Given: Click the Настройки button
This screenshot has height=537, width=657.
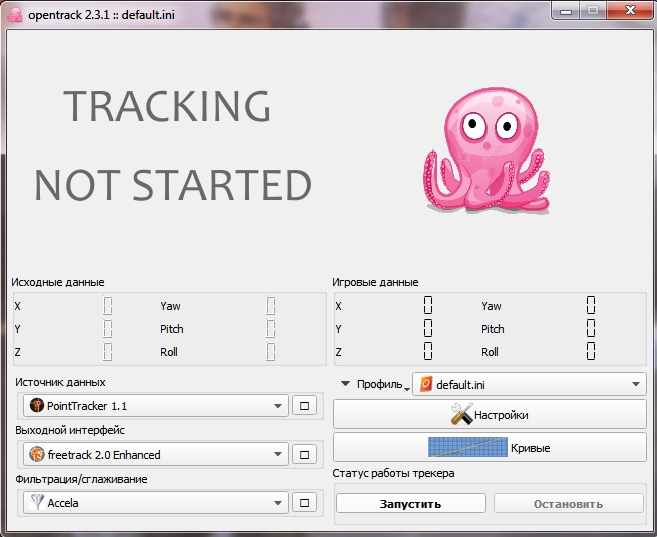Looking at the screenshot, I should point(490,414).
